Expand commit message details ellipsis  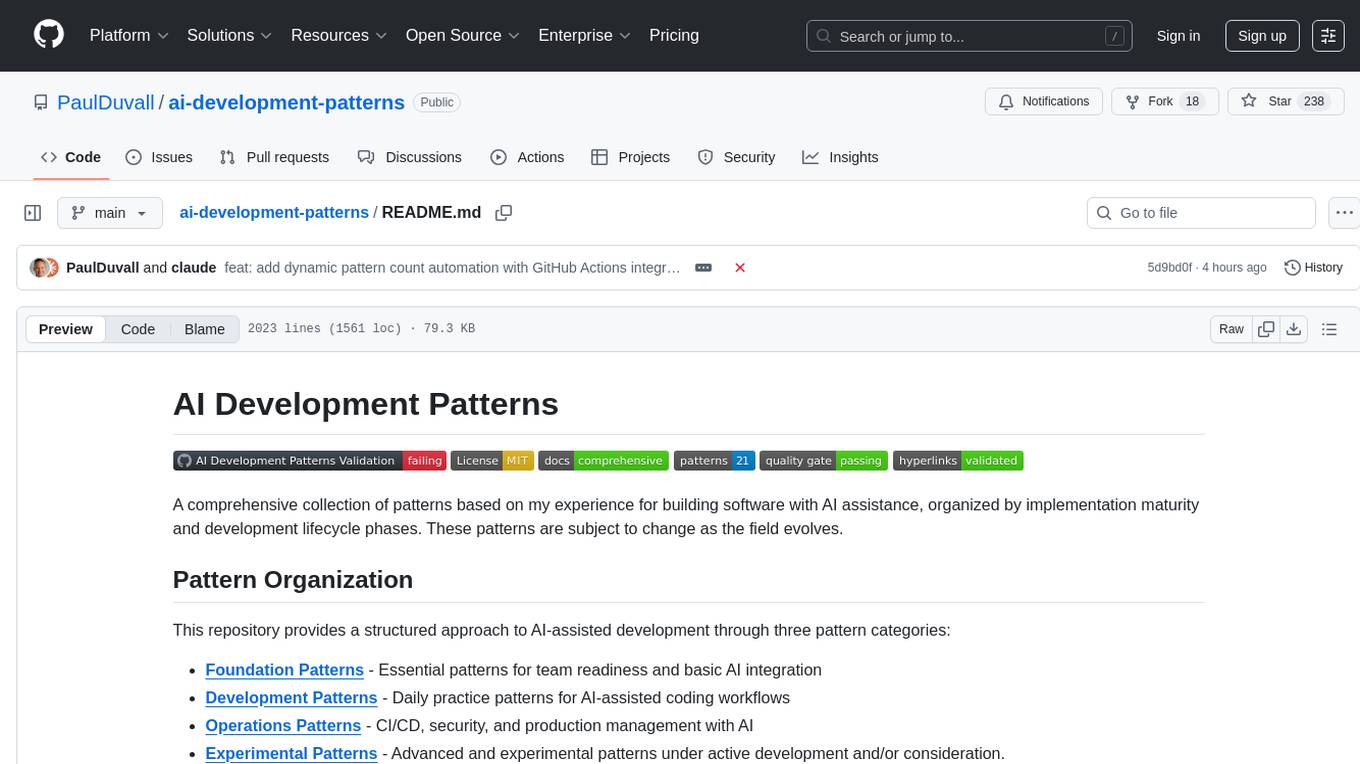coord(703,267)
